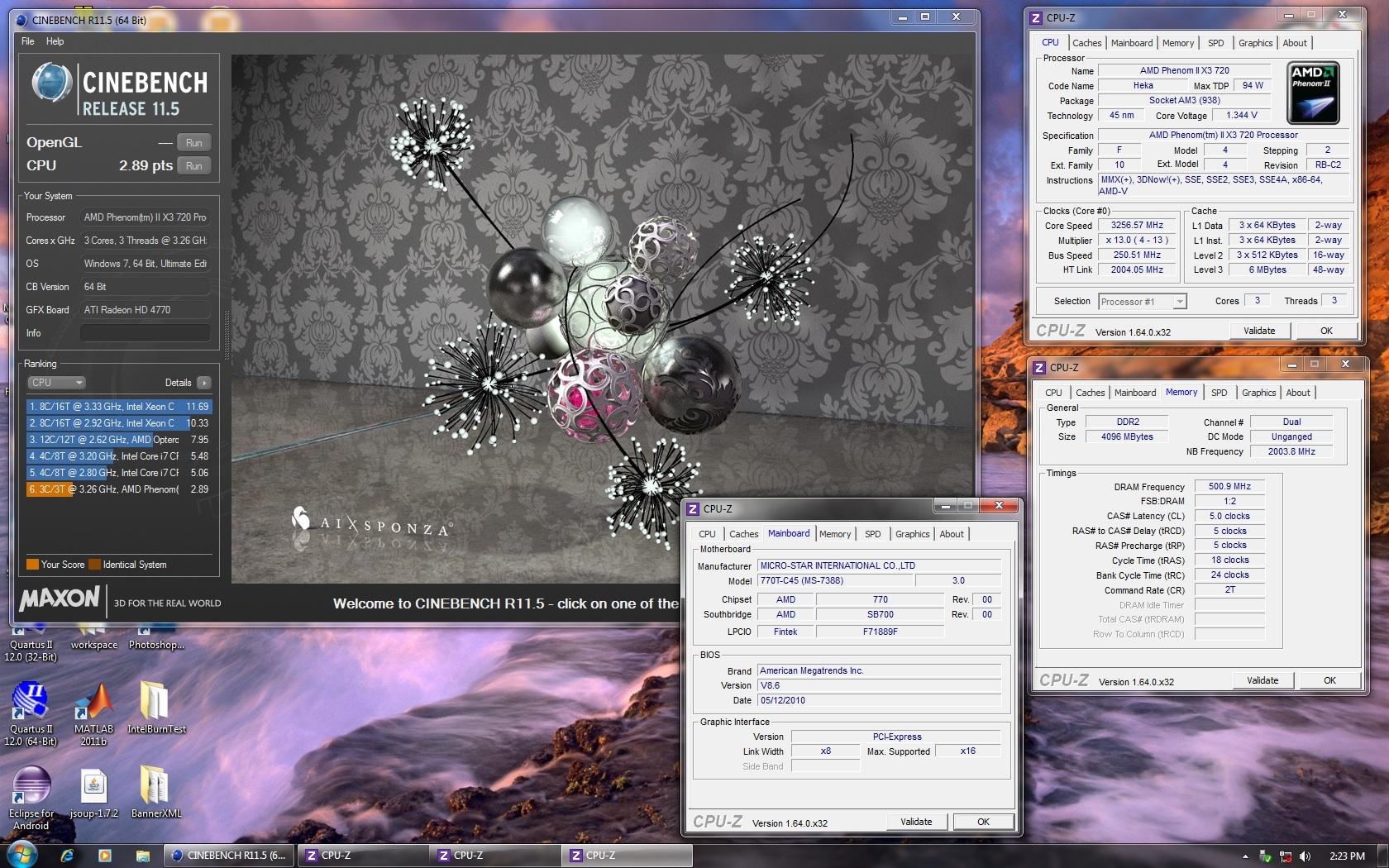Click the Info input field in Cinebench
1389x868 pixels.
145,333
